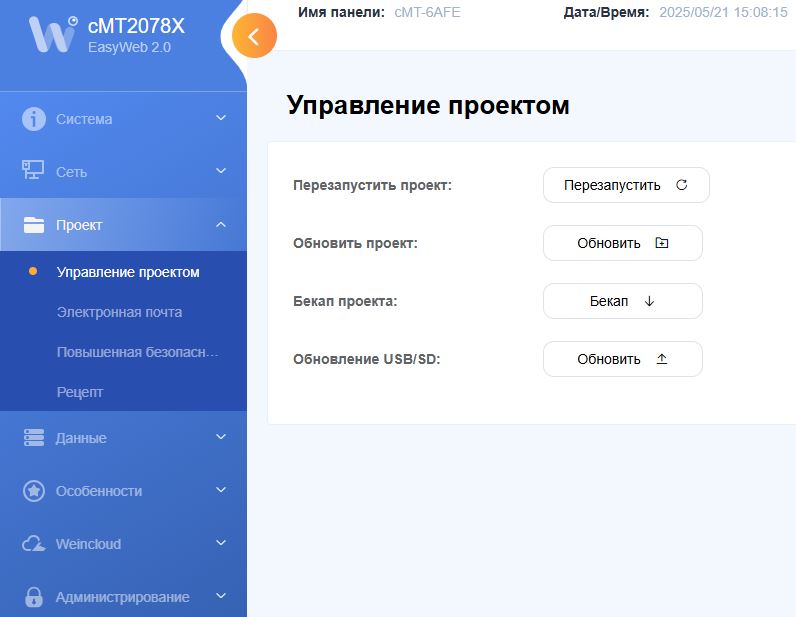
Task: Open the Рецепт submenu item
Action: 80,392
